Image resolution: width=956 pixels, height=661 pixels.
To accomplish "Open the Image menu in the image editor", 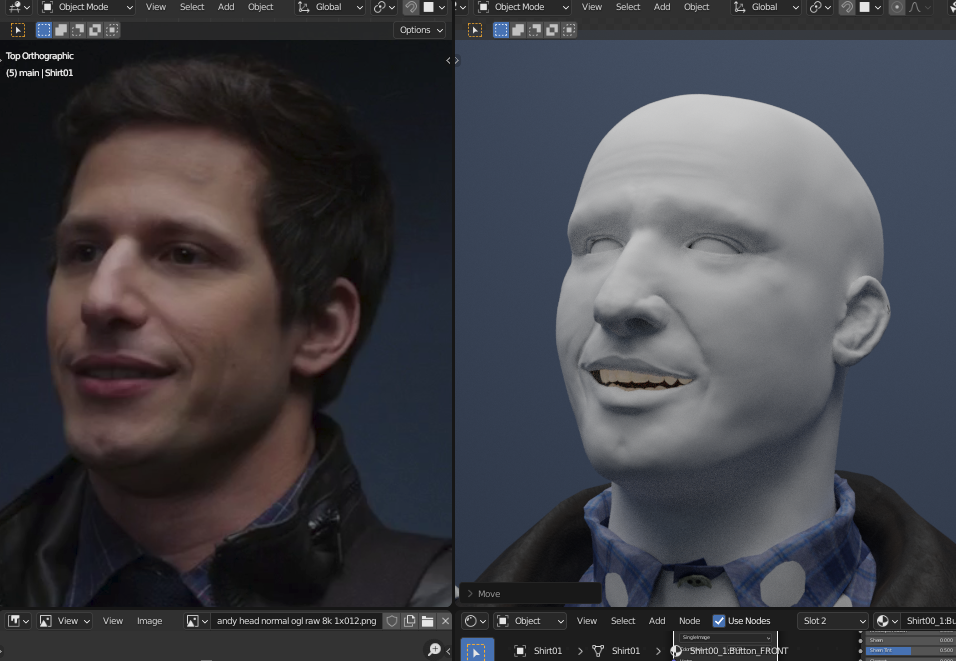I will pyautogui.click(x=149, y=621).
